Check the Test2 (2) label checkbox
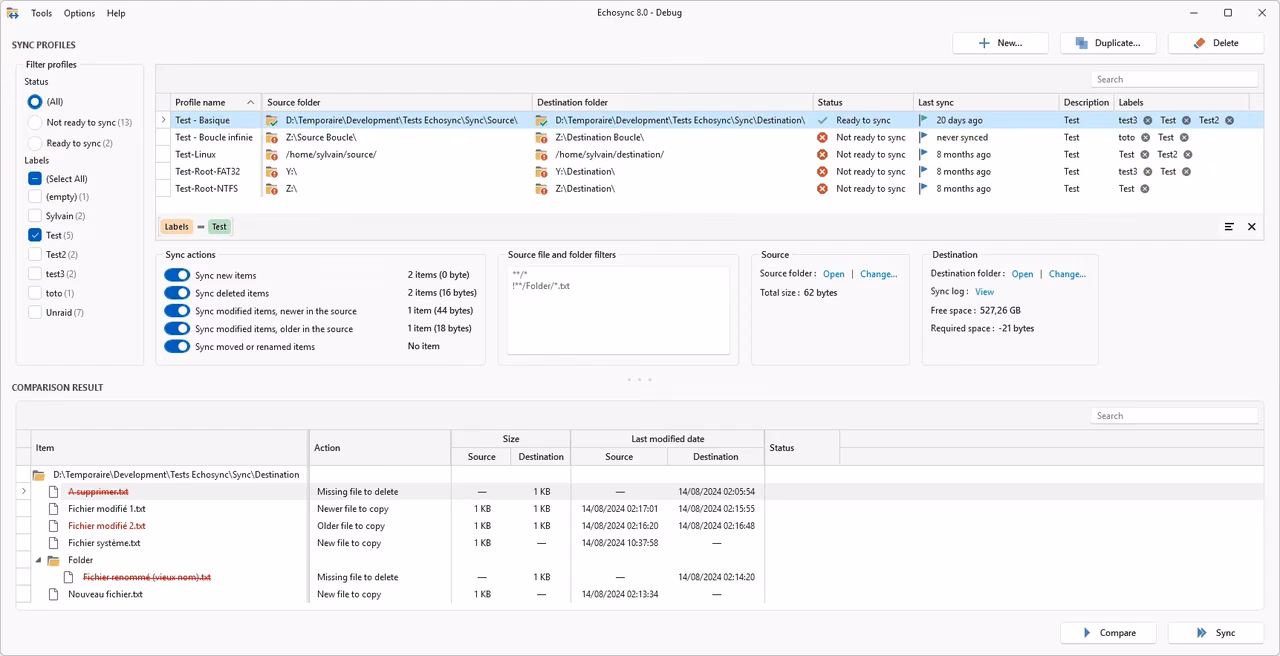Screen dimensions: 1280x656 (x=35, y=255)
